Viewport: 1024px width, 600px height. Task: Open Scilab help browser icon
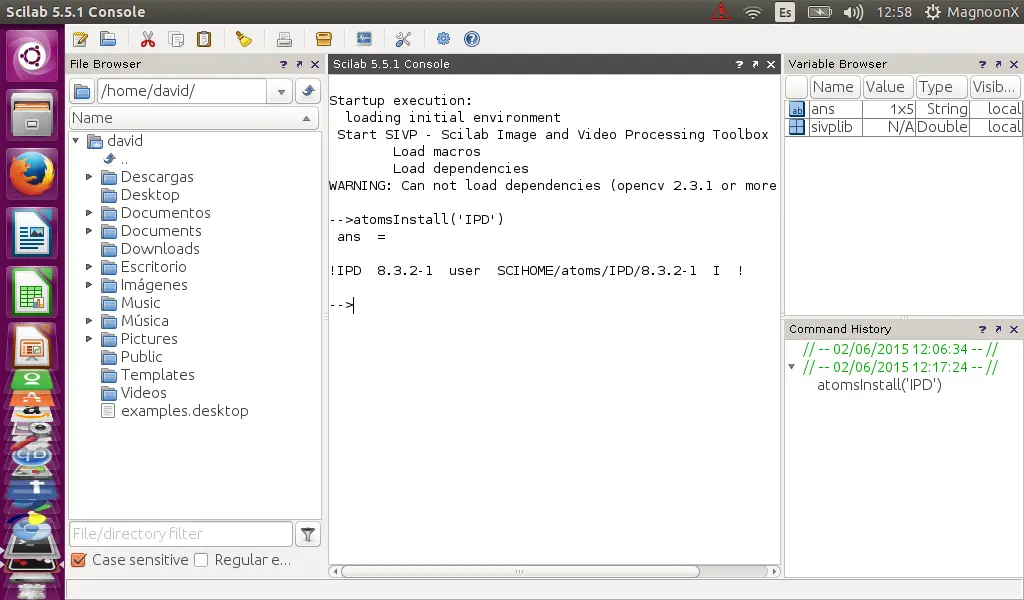click(x=472, y=39)
